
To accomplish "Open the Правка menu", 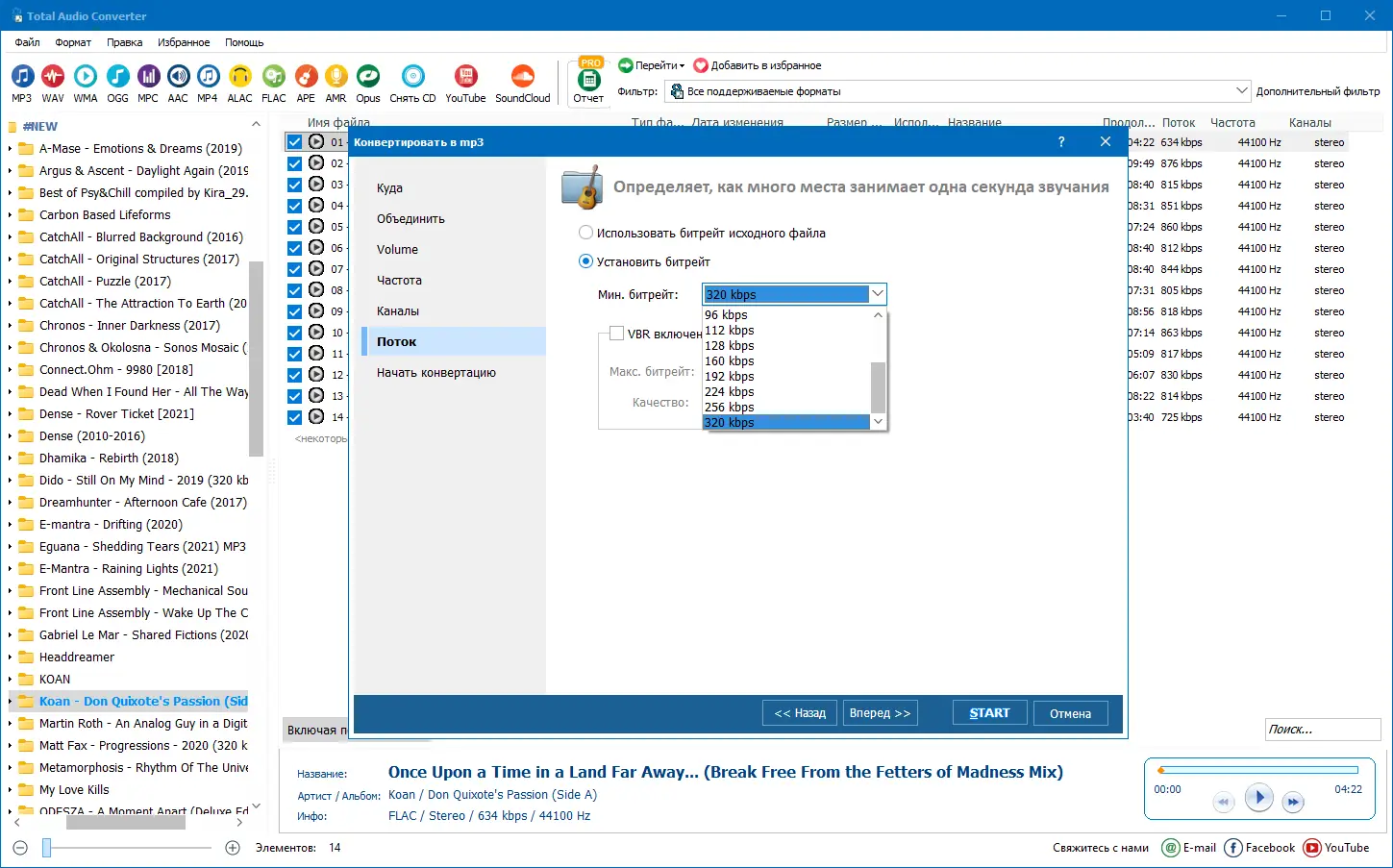I will (125, 42).
